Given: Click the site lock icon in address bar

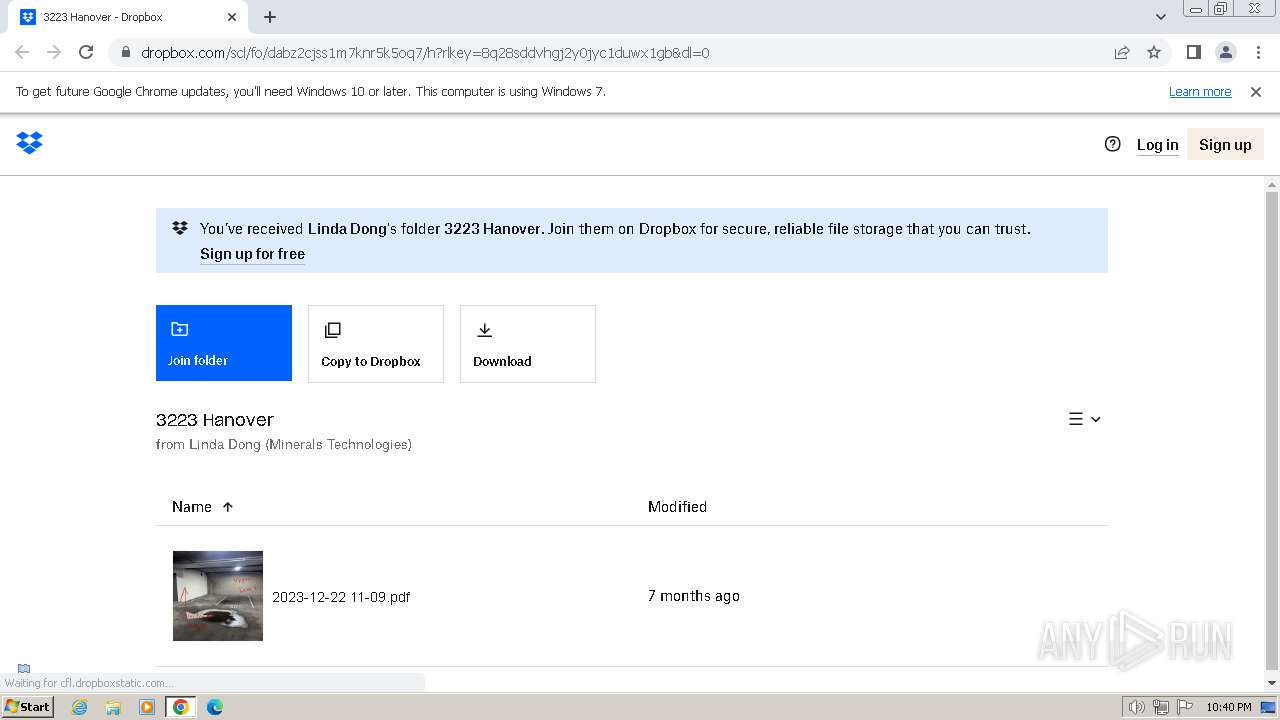Looking at the screenshot, I should coord(126,52).
